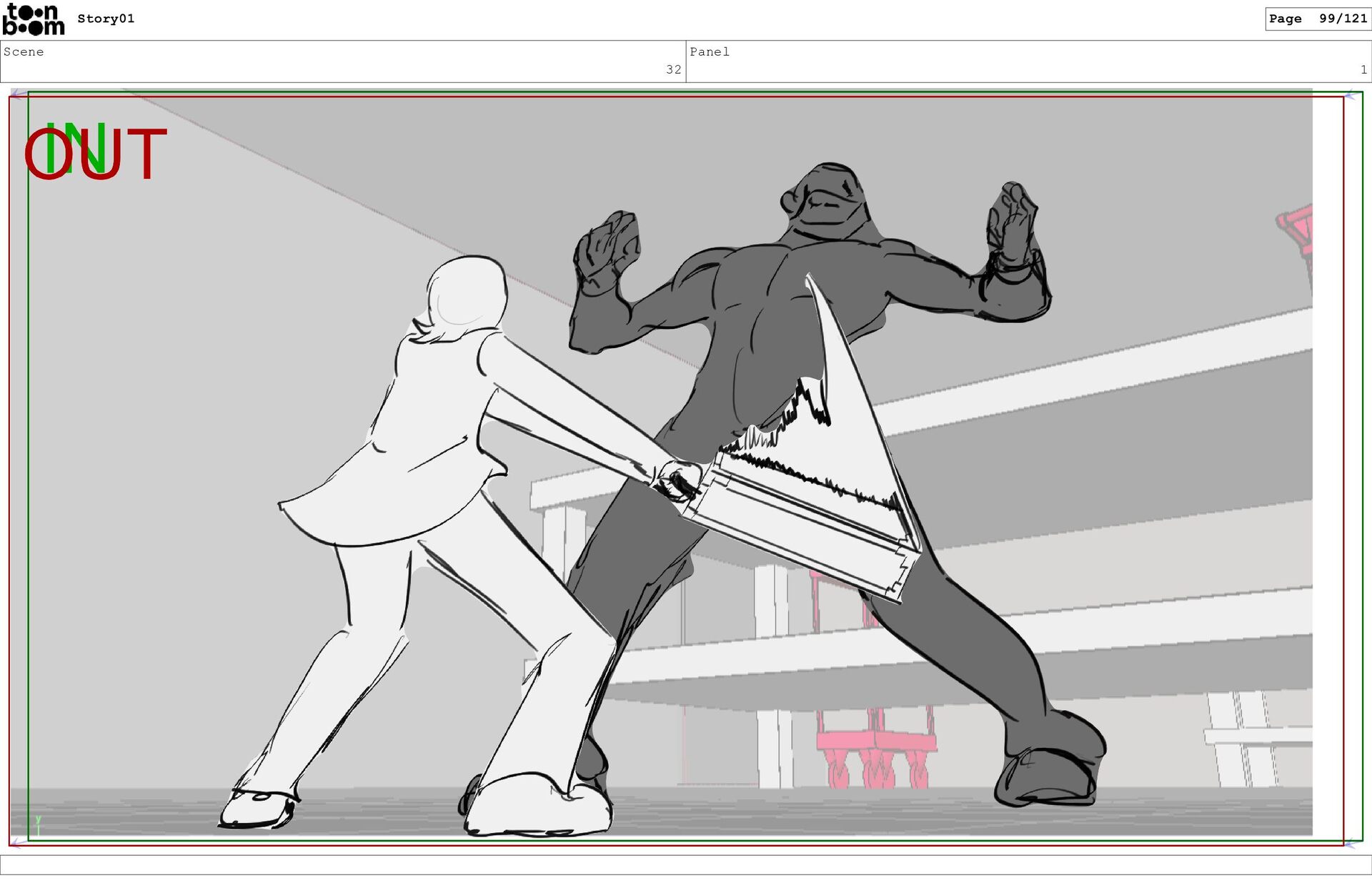The image size is (1372, 888).
Task: Click the pink hanging lantern at right edge
Action: [1301, 229]
